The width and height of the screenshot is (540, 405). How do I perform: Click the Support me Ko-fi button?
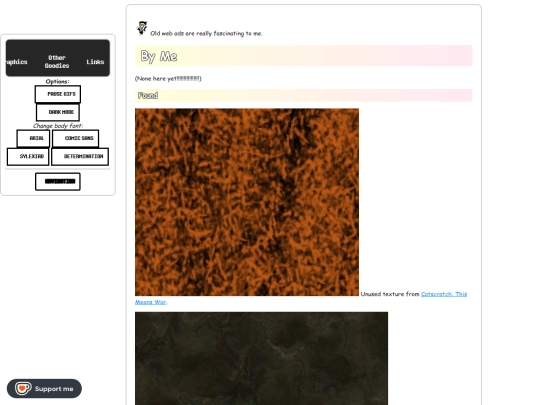[x=44, y=388]
